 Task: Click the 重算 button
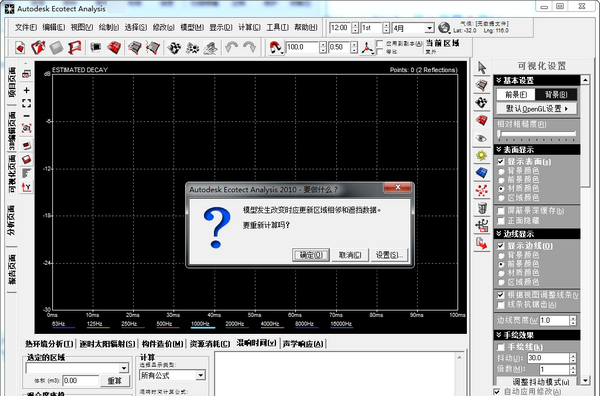point(114,381)
